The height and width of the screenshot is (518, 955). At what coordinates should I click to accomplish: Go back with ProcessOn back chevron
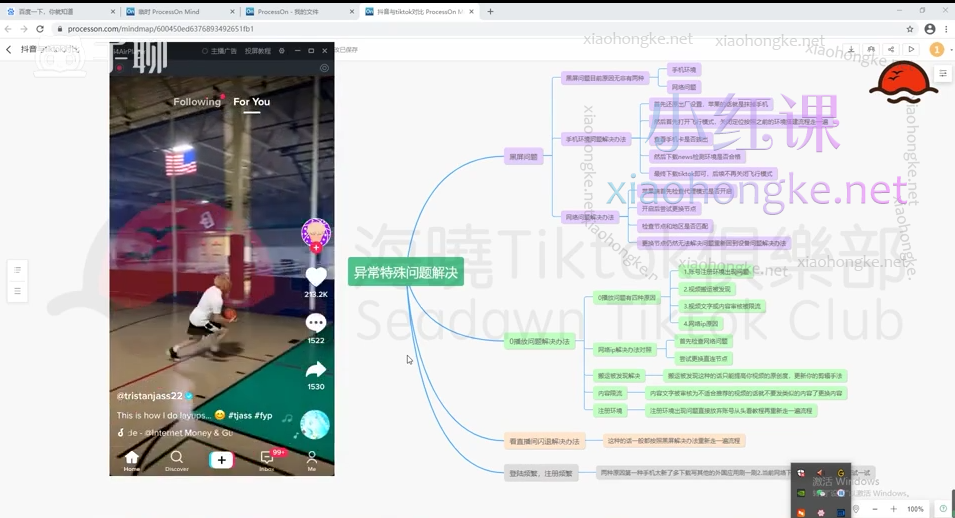tap(9, 49)
